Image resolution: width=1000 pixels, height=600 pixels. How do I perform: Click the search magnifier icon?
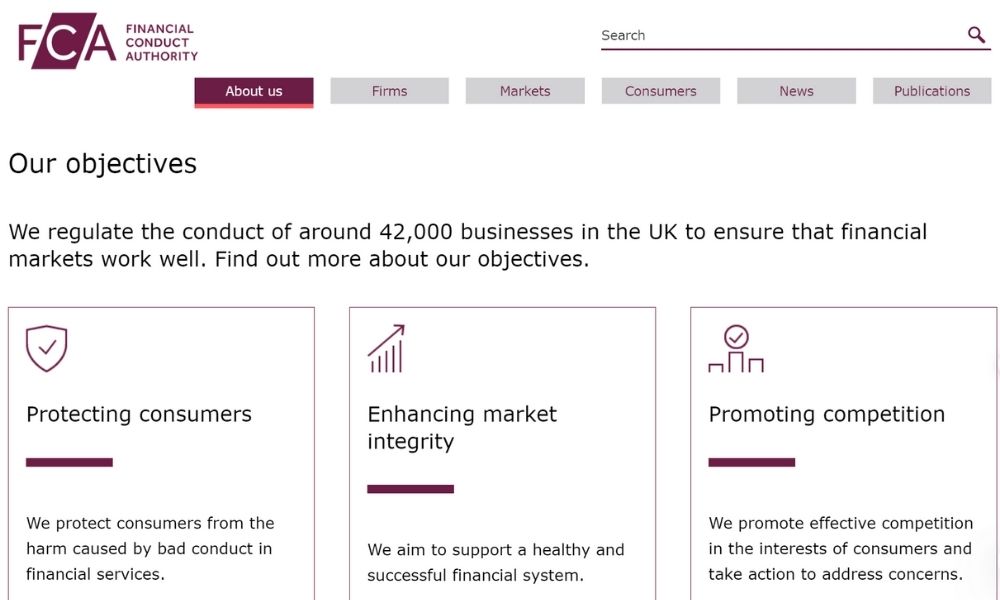976,35
